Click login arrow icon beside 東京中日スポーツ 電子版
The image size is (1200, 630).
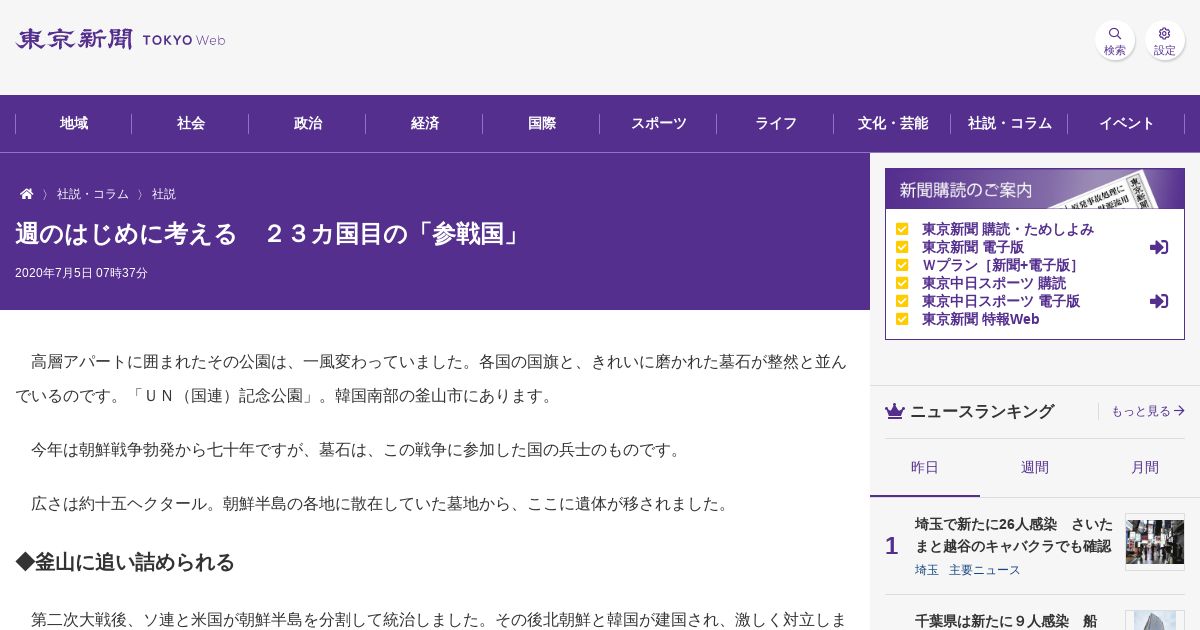tap(1159, 301)
